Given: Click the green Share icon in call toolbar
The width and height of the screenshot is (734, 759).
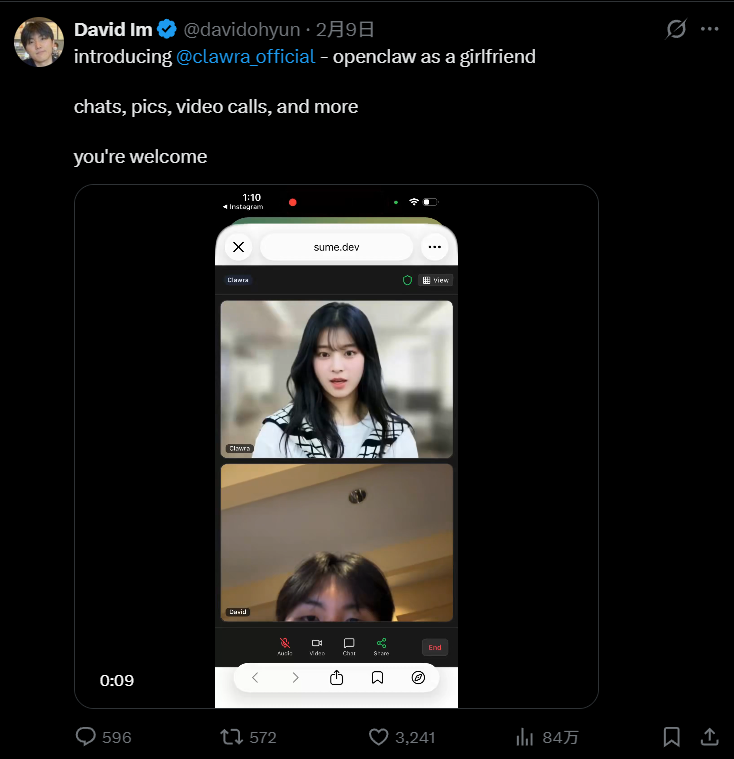Looking at the screenshot, I should pyautogui.click(x=381, y=645).
